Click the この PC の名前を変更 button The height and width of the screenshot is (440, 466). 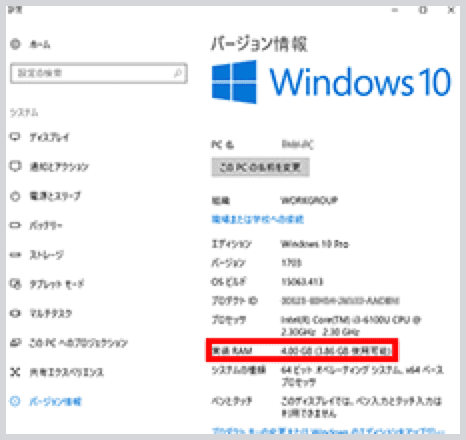[x=261, y=167]
